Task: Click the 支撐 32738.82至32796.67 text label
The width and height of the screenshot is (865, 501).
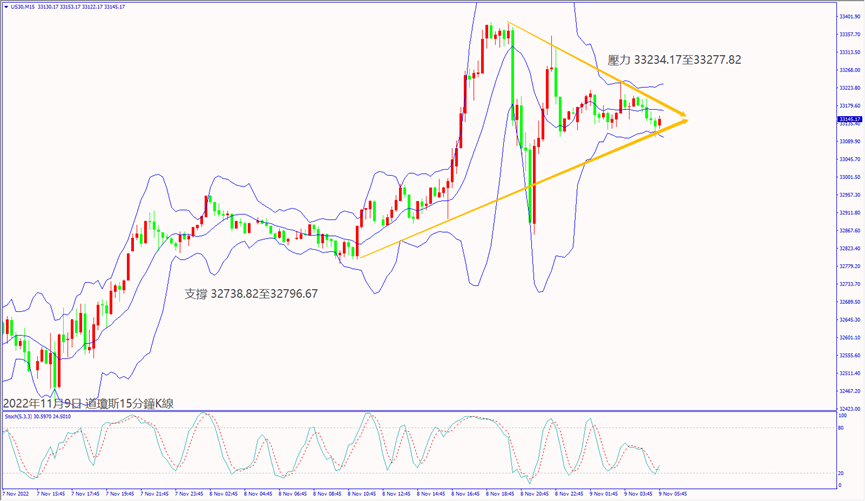Action: [253, 294]
